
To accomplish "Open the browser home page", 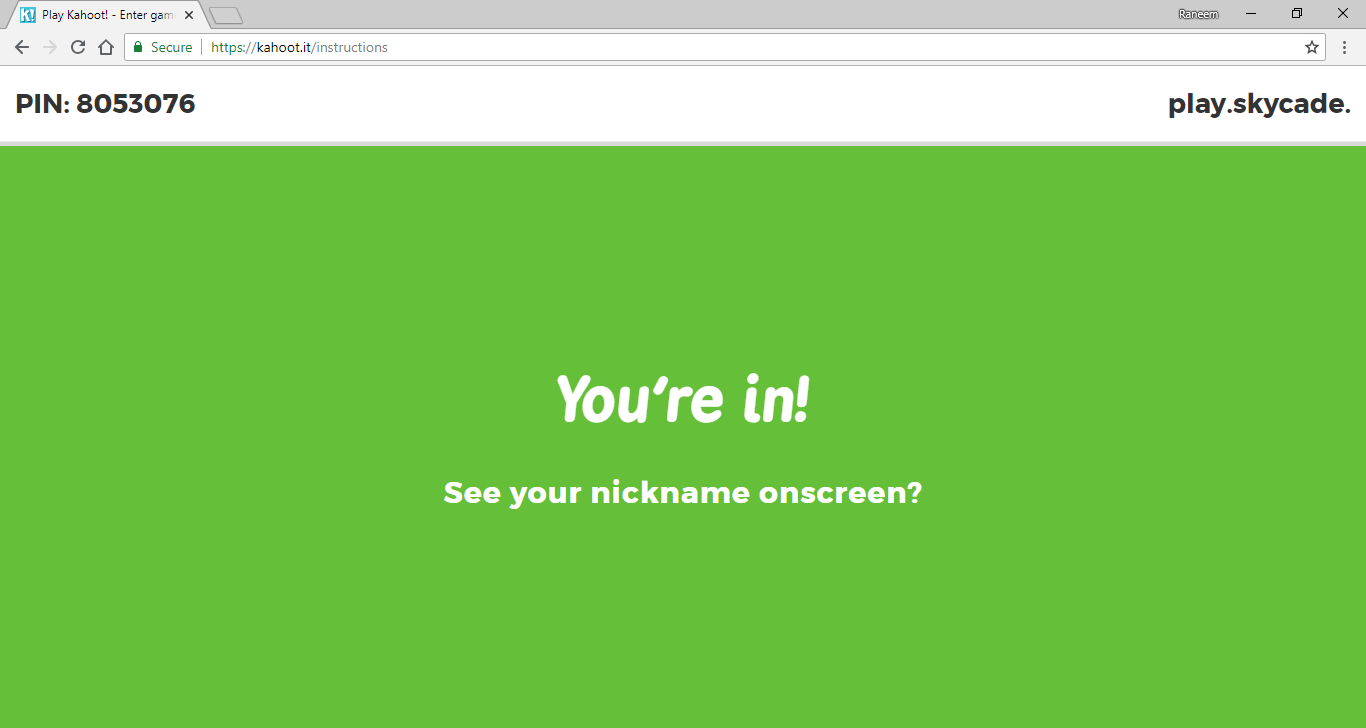I will pos(106,47).
